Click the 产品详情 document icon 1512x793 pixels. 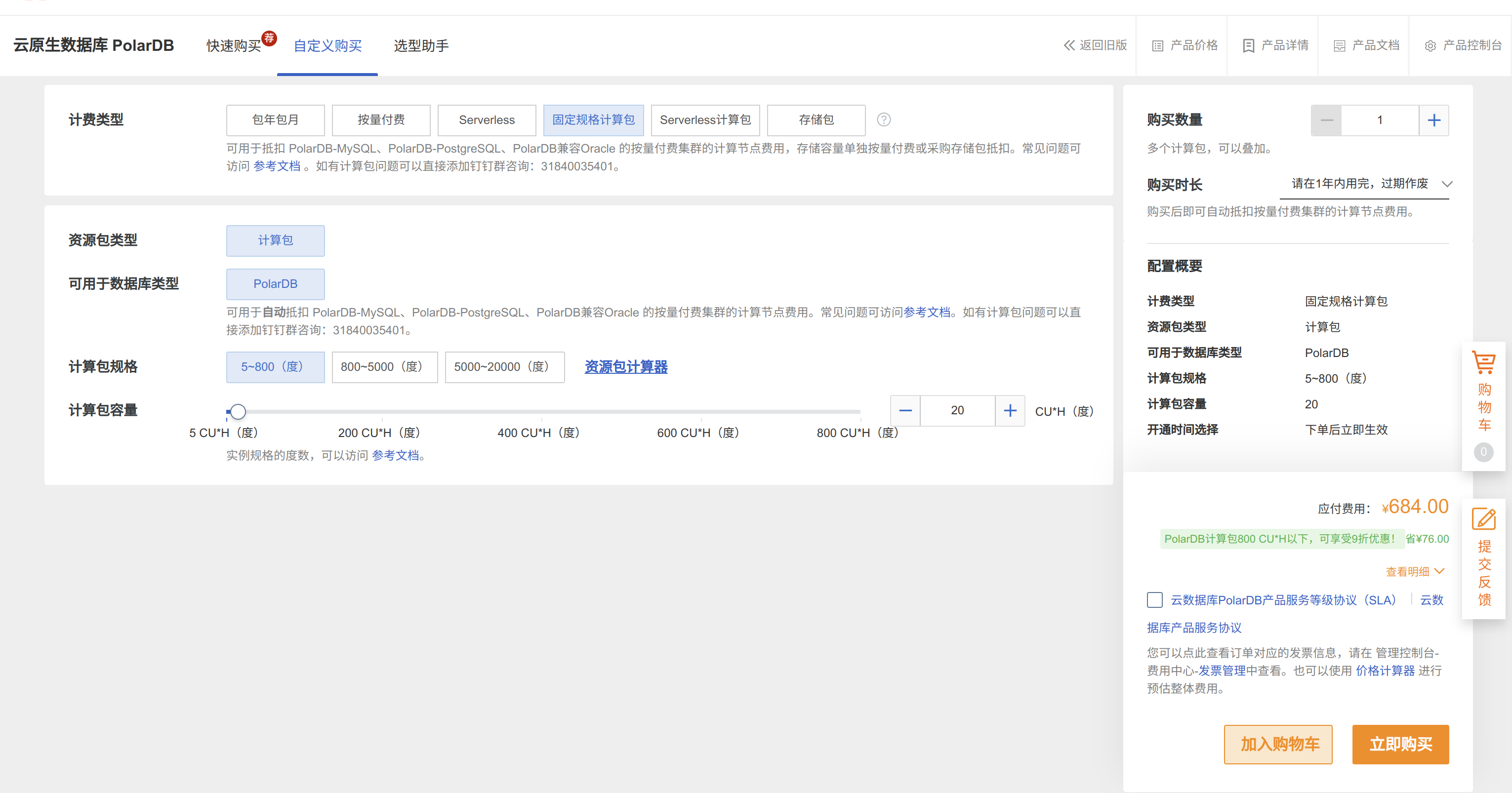point(1248,46)
